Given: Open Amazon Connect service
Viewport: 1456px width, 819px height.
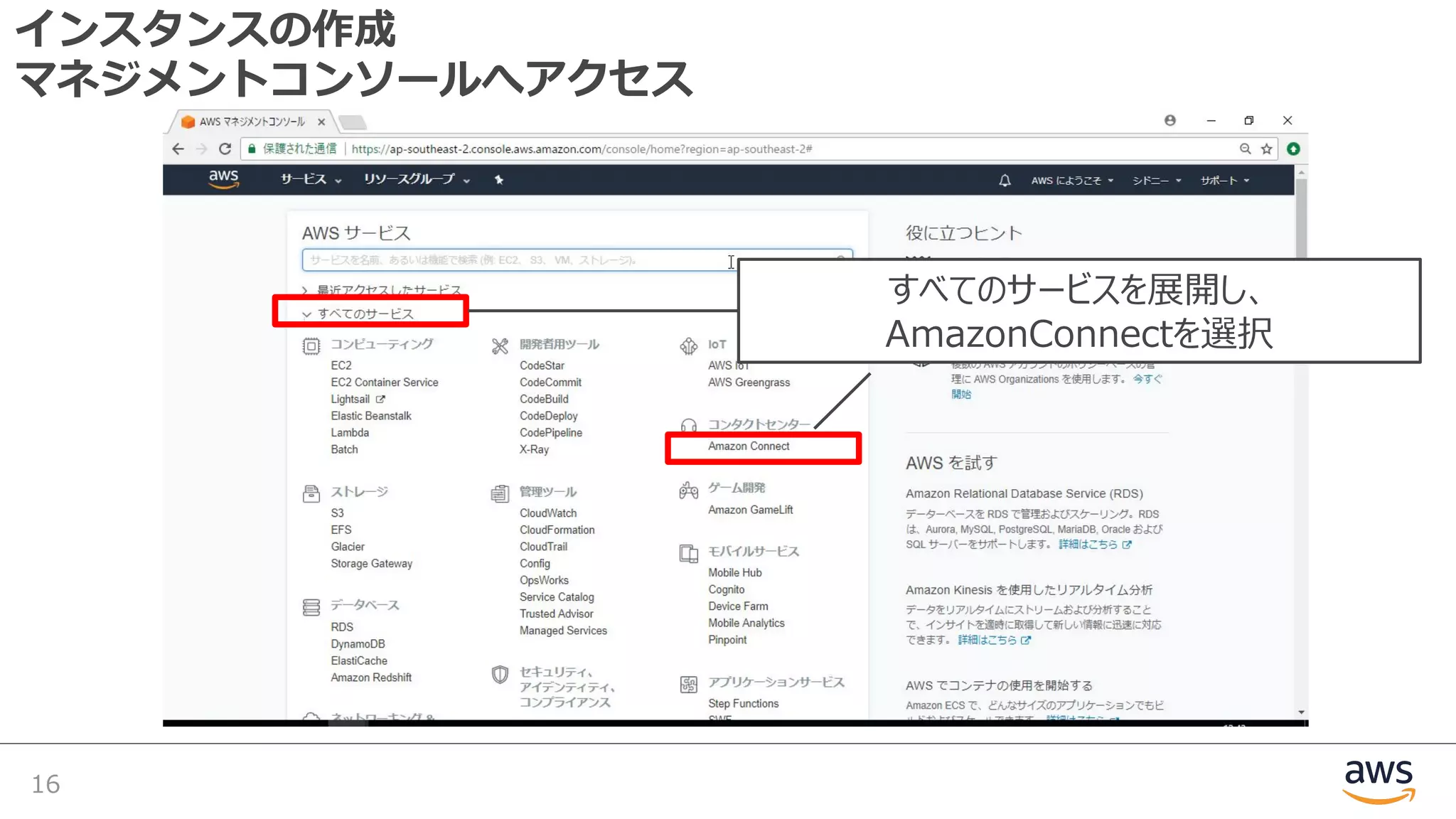Looking at the screenshot, I should [x=749, y=446].
